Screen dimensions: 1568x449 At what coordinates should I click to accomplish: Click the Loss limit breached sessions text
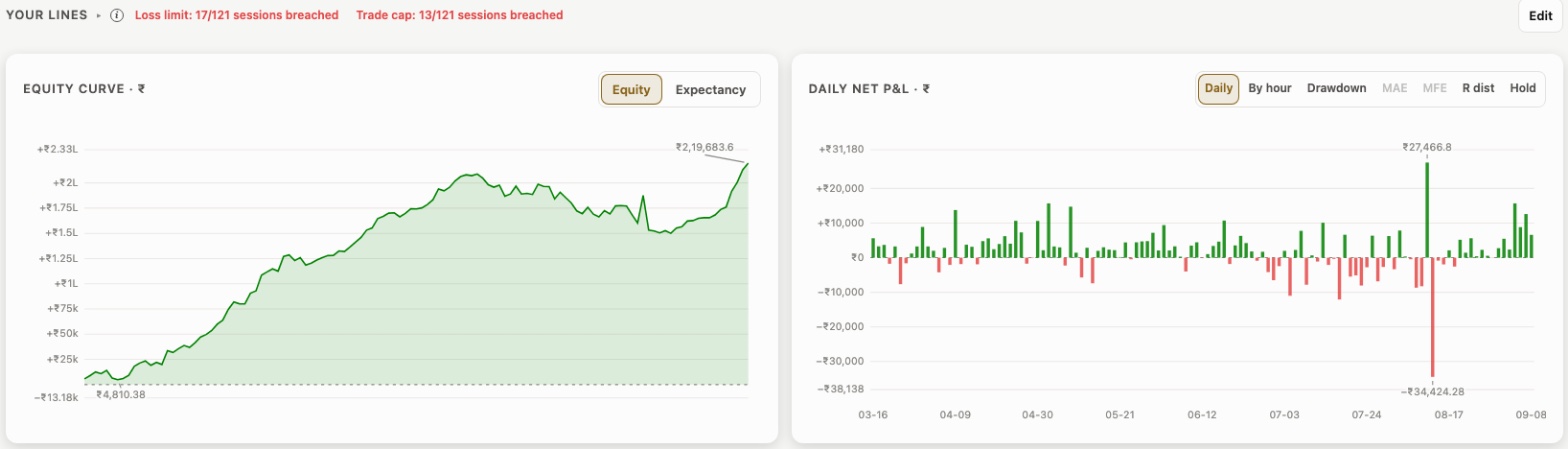236,15
